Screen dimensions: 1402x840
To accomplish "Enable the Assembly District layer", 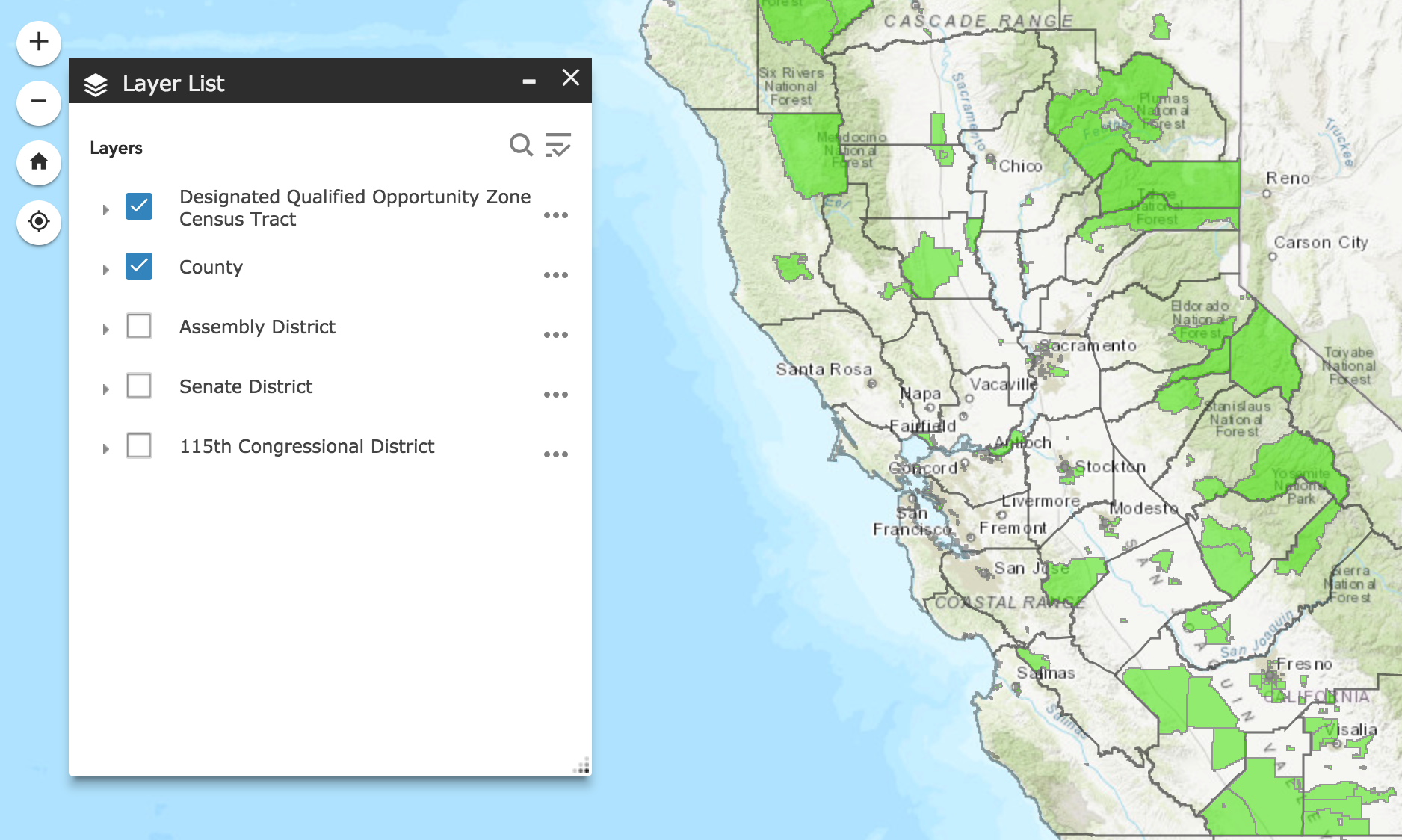I will click(139, 327).
